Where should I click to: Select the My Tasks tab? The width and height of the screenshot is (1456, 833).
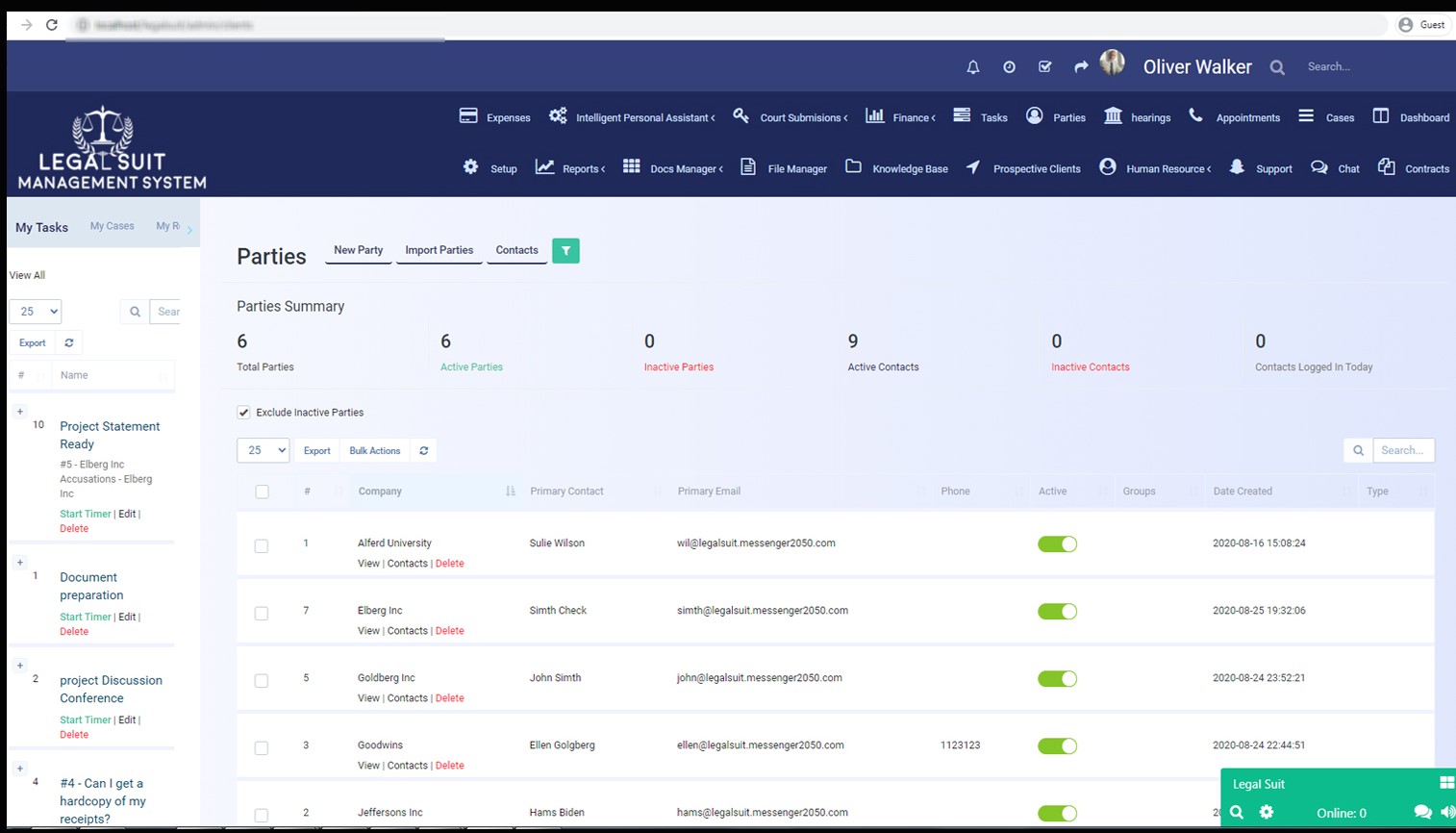click(41, 228)
